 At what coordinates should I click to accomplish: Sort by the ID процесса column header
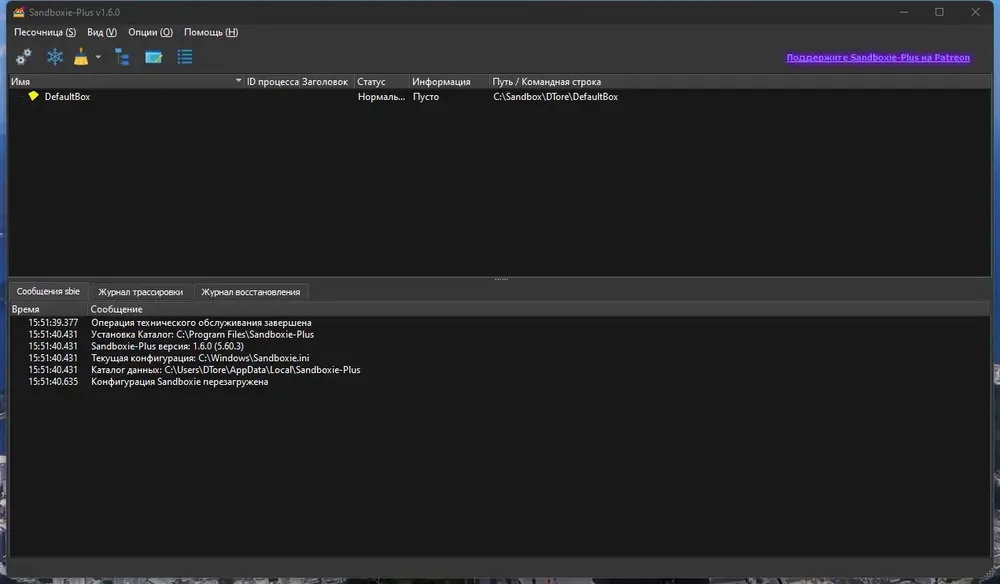tap(272, 82)
